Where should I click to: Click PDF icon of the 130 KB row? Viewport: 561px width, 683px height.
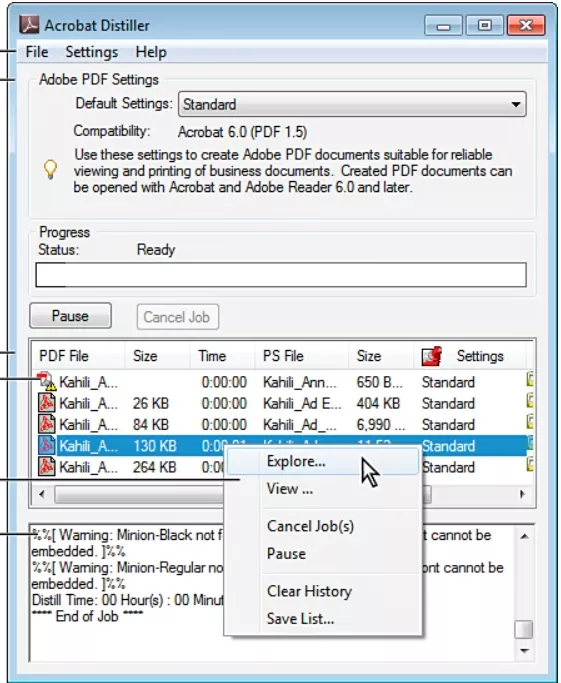[47, 446]
